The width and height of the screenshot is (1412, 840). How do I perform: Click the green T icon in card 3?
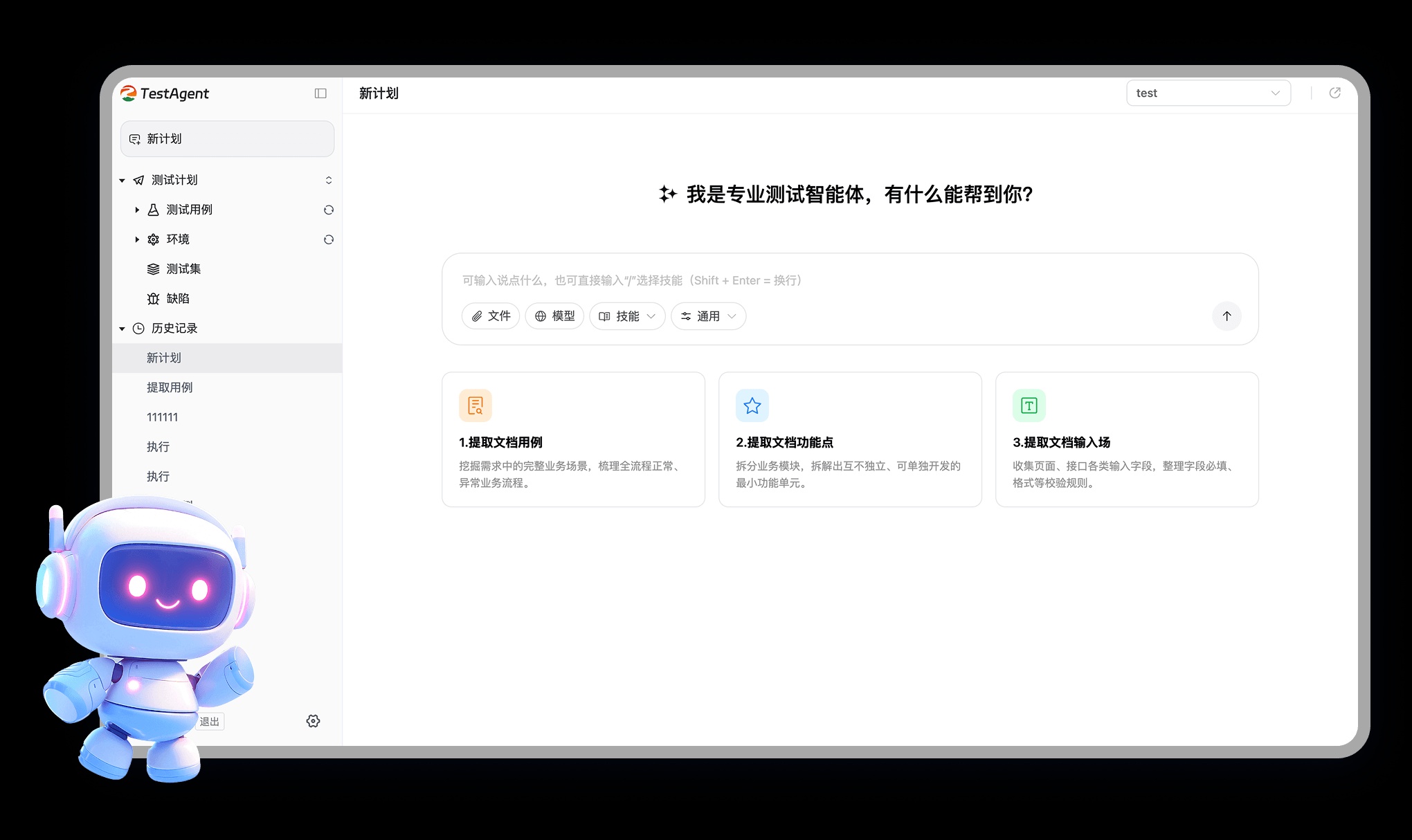(1029, 405)
